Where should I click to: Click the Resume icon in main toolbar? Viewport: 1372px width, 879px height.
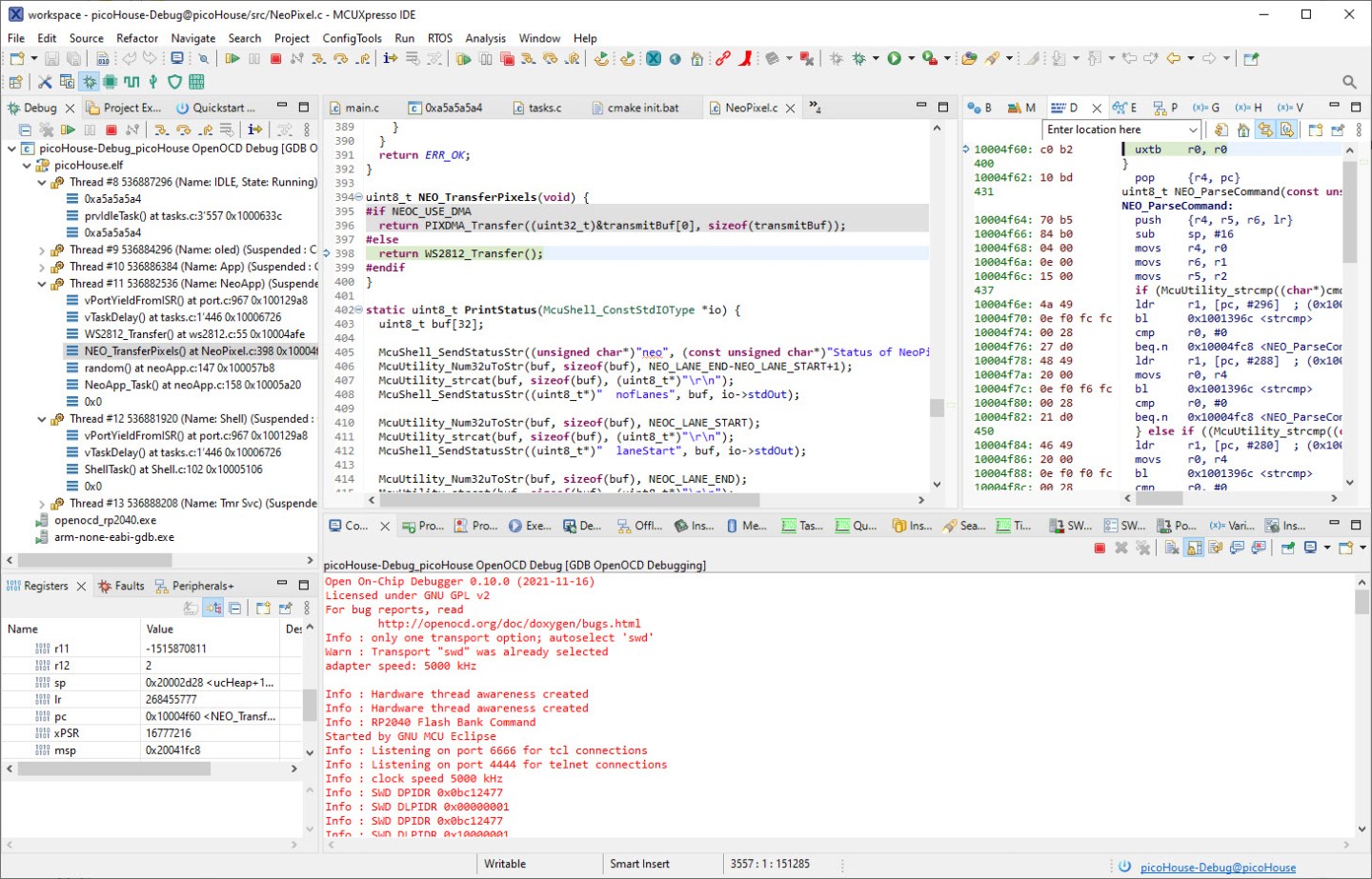[x=232, y=59]
